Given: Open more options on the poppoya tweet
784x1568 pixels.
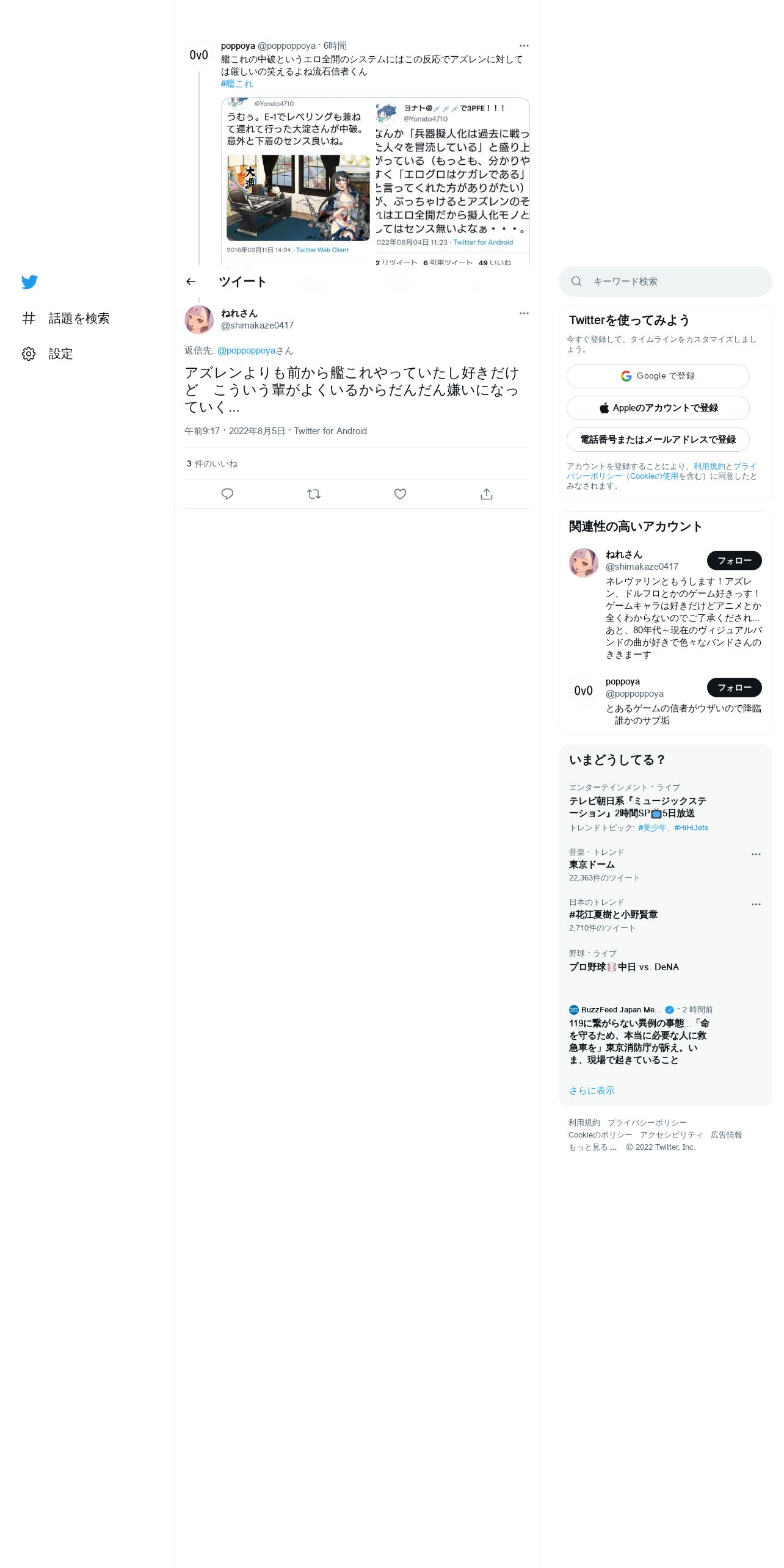Looking at the screenshot, I should 524,46.
